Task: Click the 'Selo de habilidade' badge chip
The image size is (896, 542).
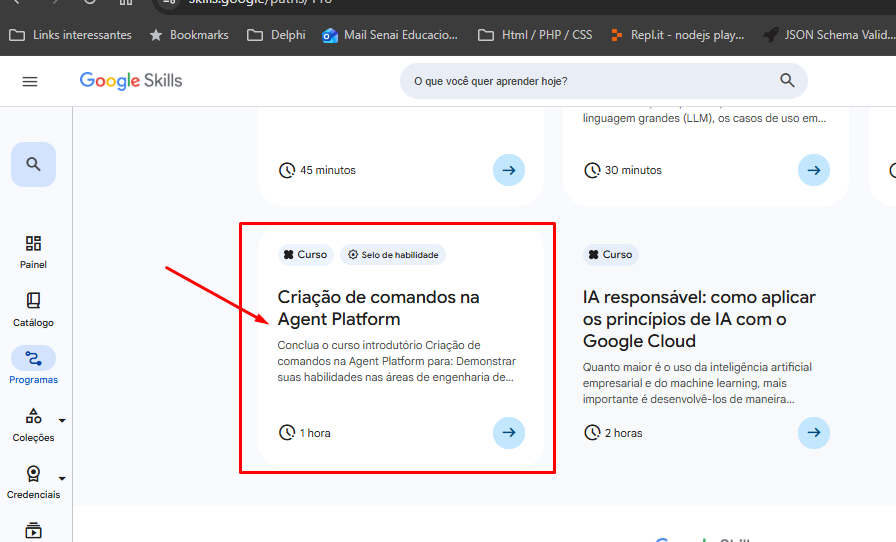Action: tap(393, 254)
